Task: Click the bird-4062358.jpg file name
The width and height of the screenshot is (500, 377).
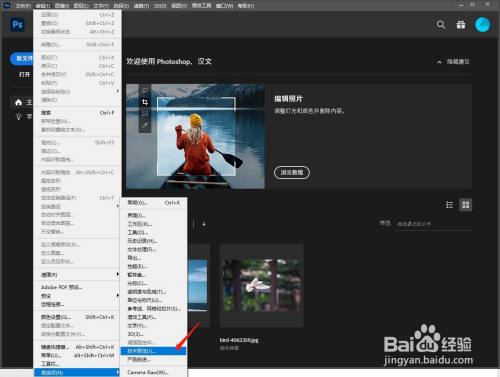Action: (x=239, y=340)
